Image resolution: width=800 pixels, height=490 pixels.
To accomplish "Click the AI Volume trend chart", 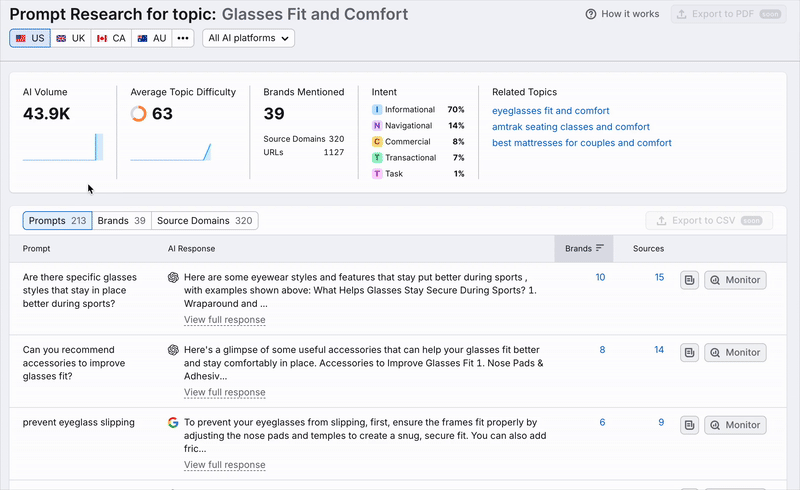I will pos(63,147).
